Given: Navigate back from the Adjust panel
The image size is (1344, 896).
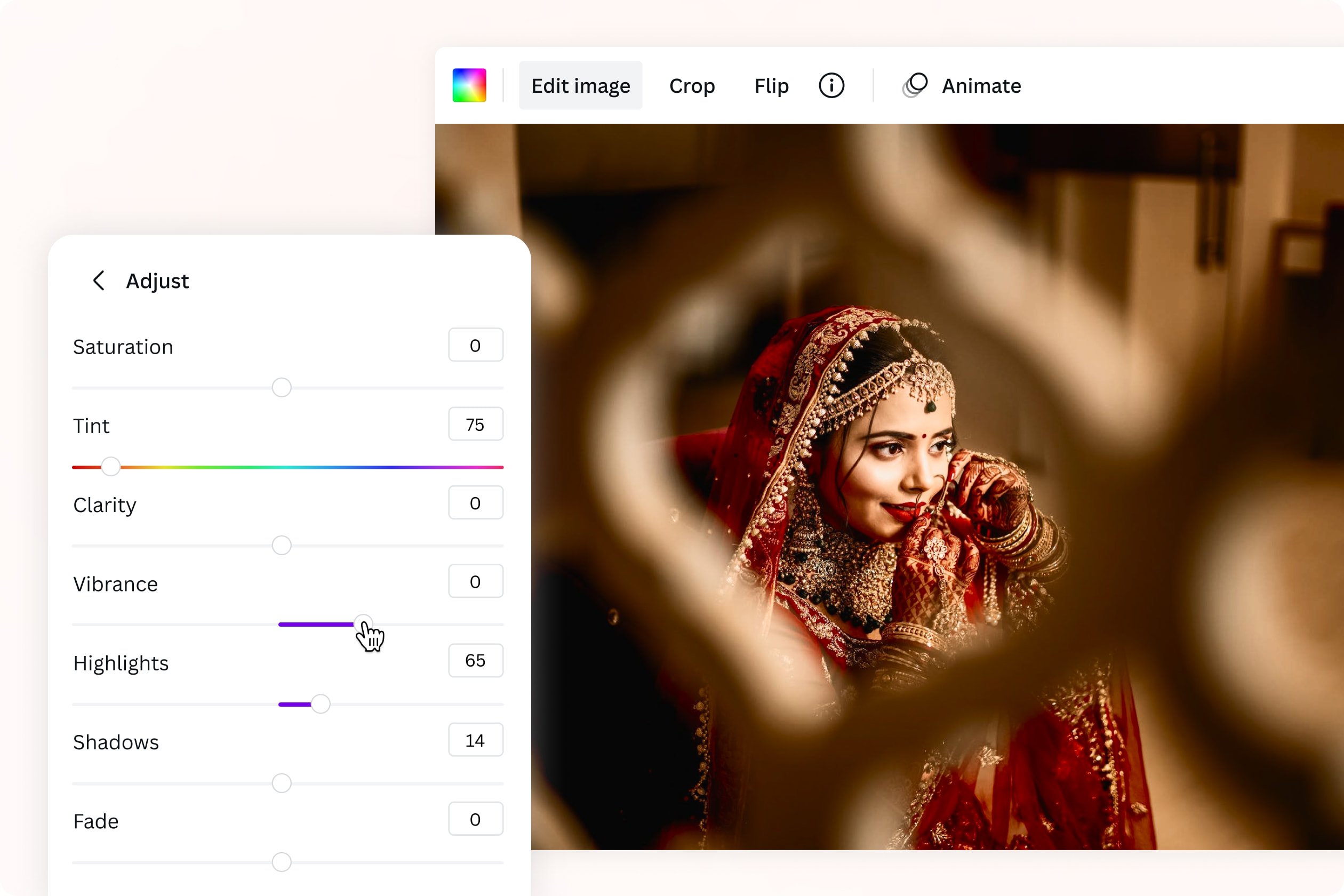Looking at the screenshot, I should [98, 281].
